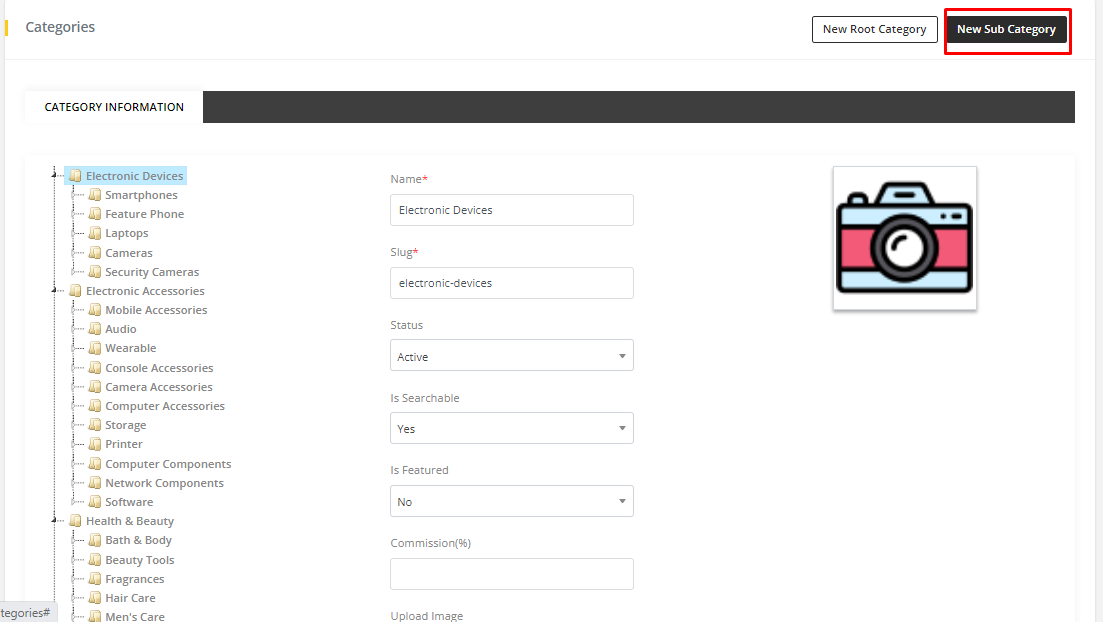The width and height of the screenshot is (1103, 622).
Task: Click the Electronic Accessories folder icon
Action: pyautogui.click(x=75, y=291)
